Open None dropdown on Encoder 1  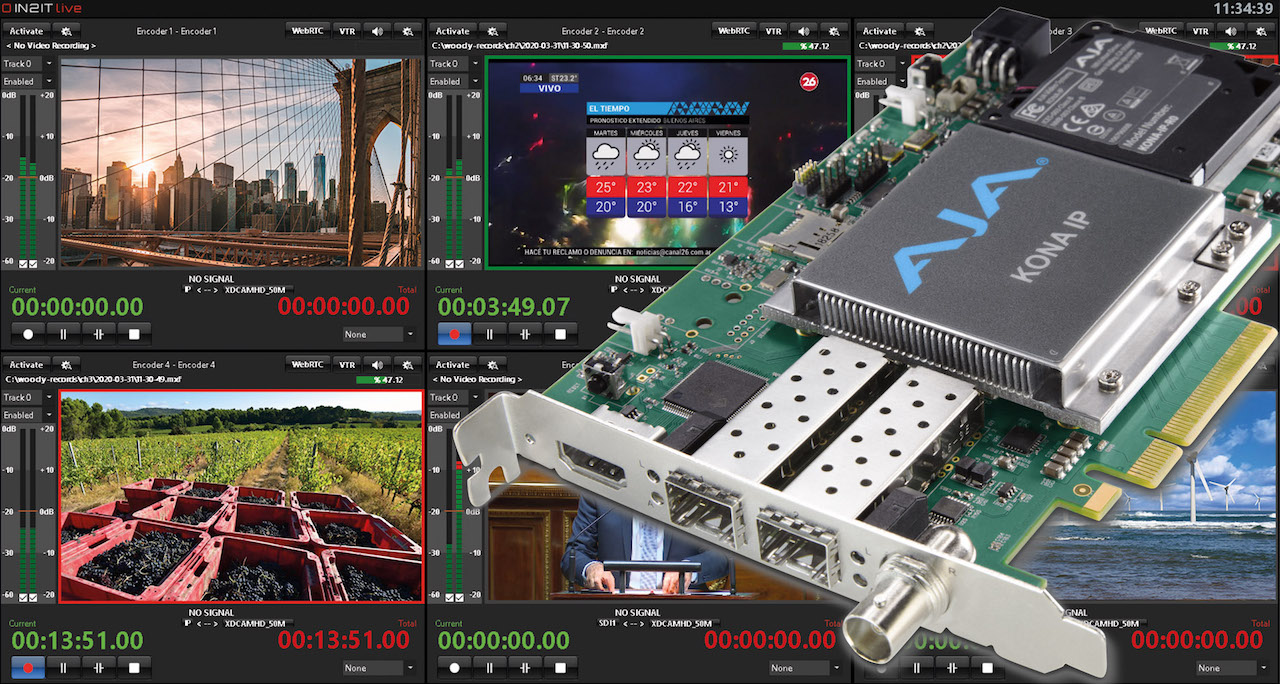point(378,334)
